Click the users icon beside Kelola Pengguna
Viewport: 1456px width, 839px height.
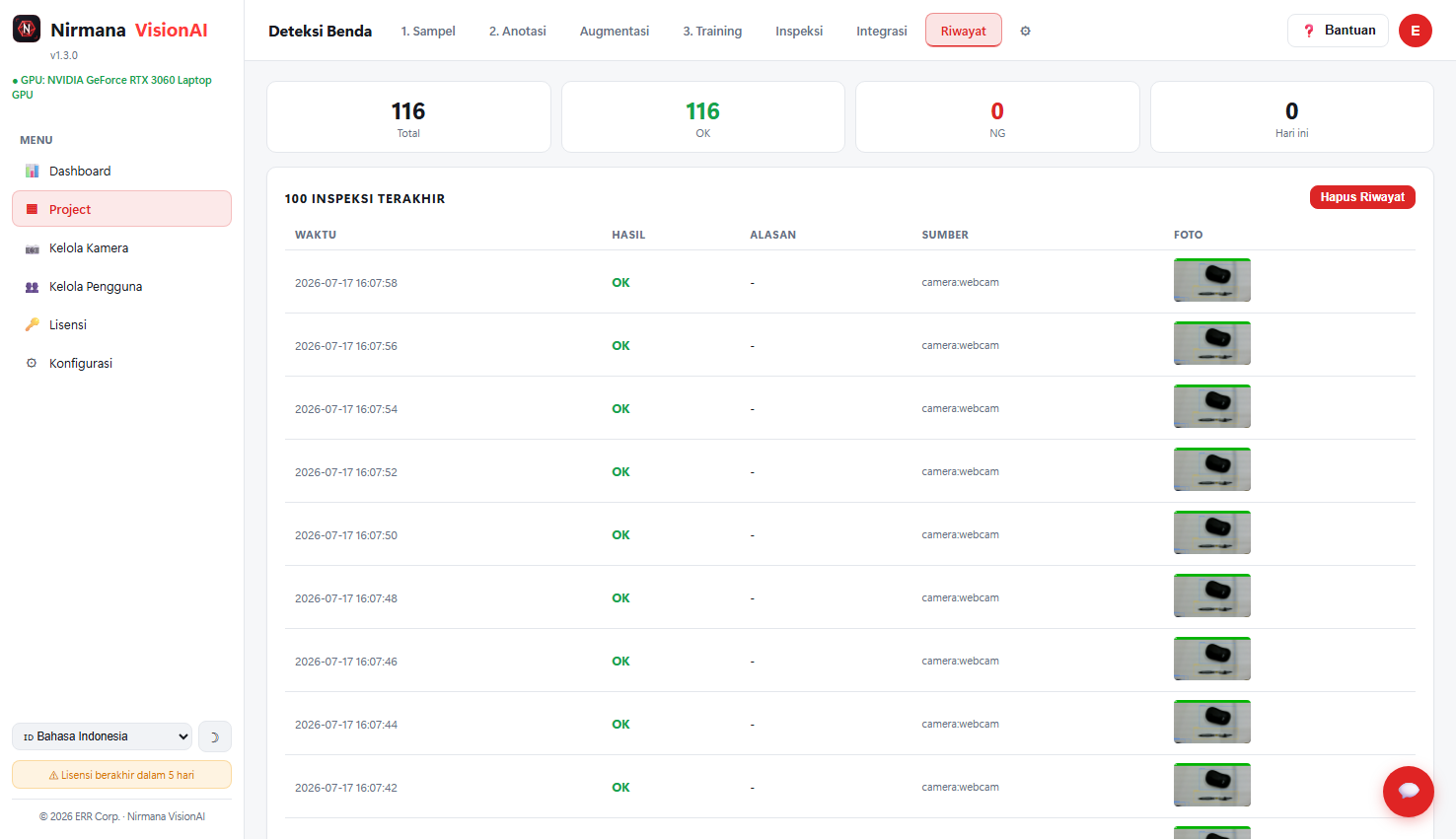pos(32,287)
